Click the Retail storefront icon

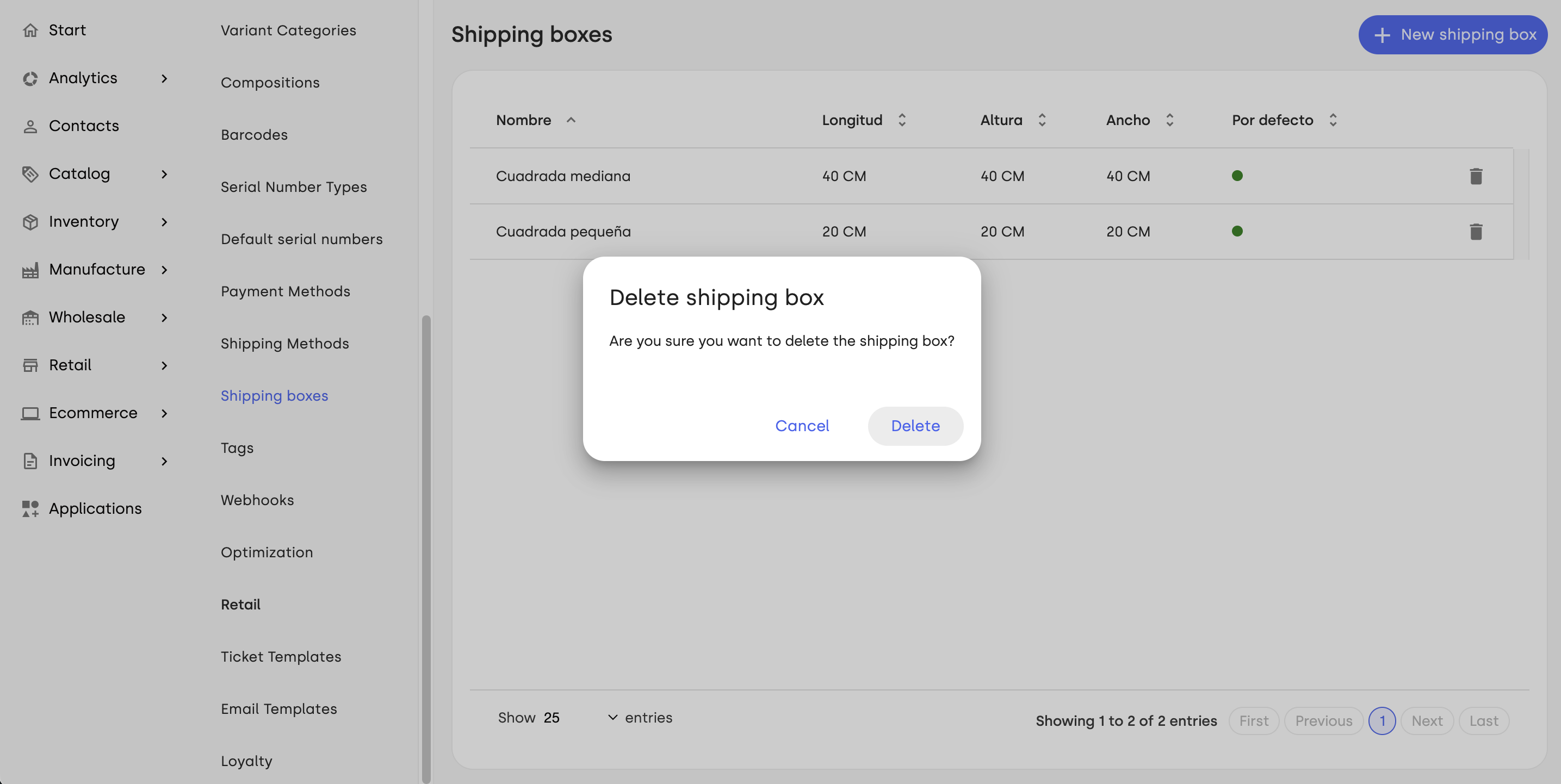tap(30, 365)
